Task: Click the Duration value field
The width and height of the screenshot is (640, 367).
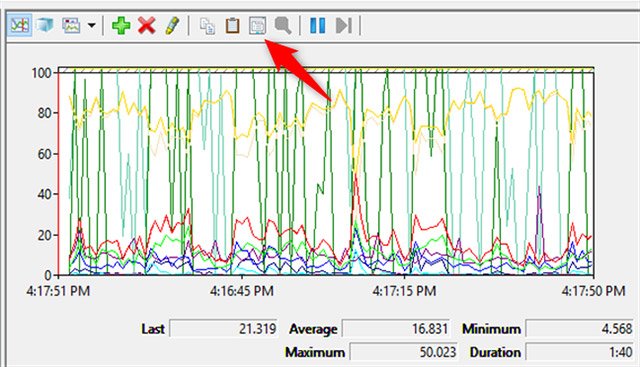Action: pos(579,352)
